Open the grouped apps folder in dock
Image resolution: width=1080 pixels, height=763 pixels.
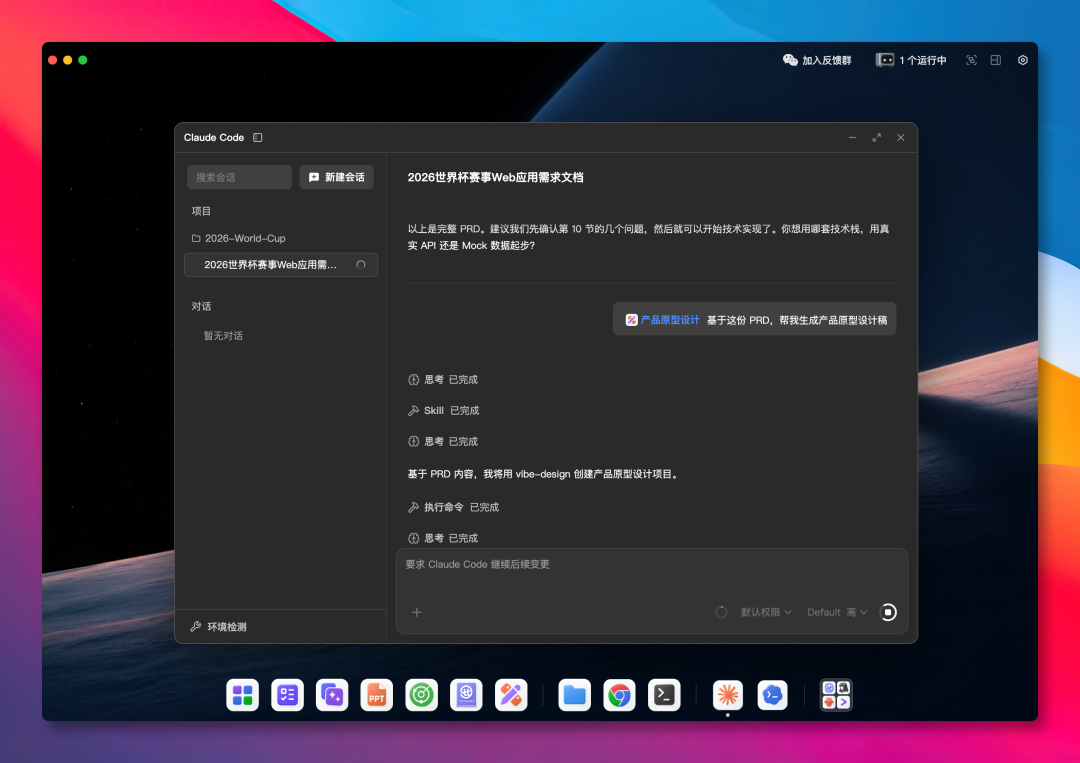pyautogui.click(x=836, y=696)
